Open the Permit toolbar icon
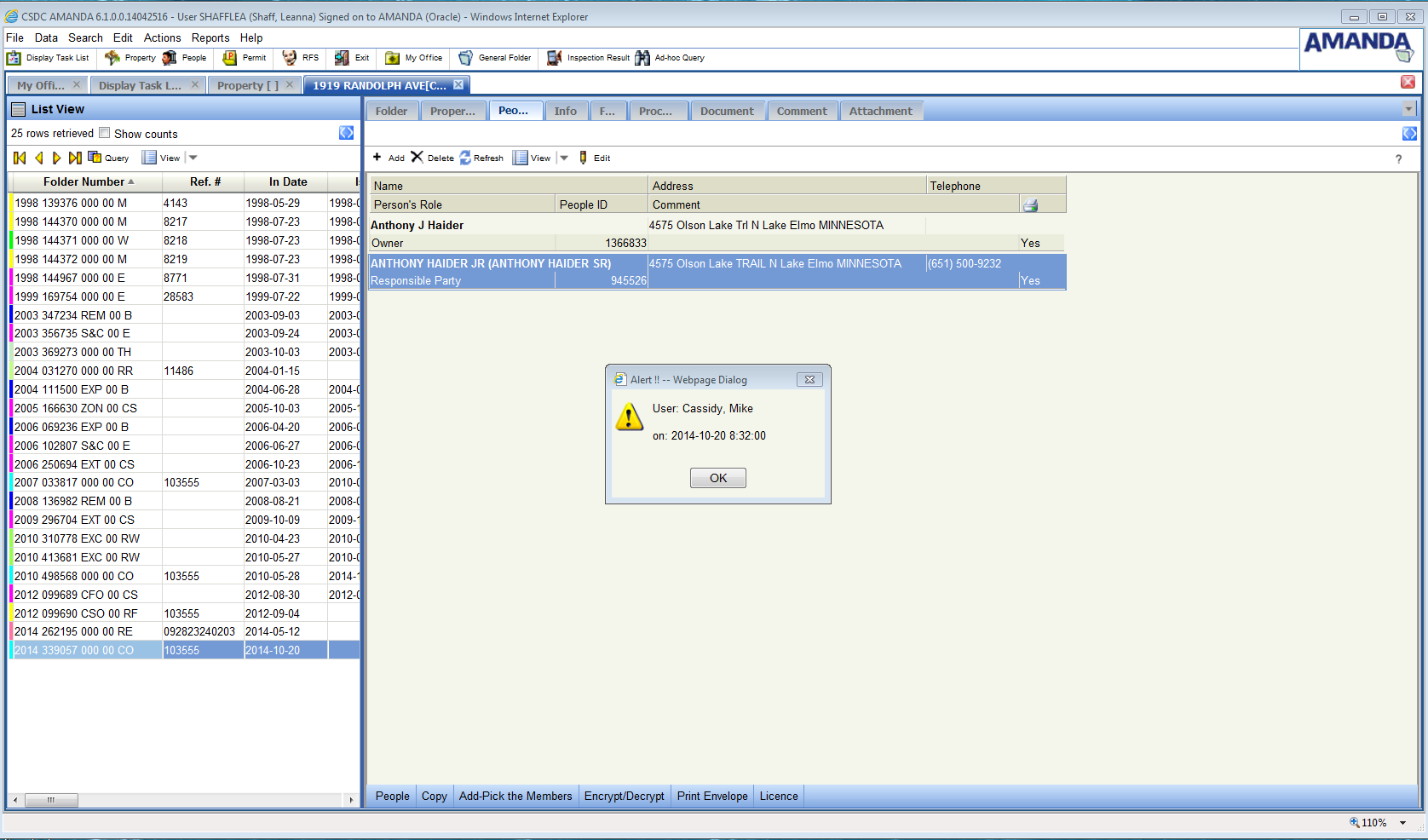Viewport: 1428px width, 840px height. coord(230,58)
